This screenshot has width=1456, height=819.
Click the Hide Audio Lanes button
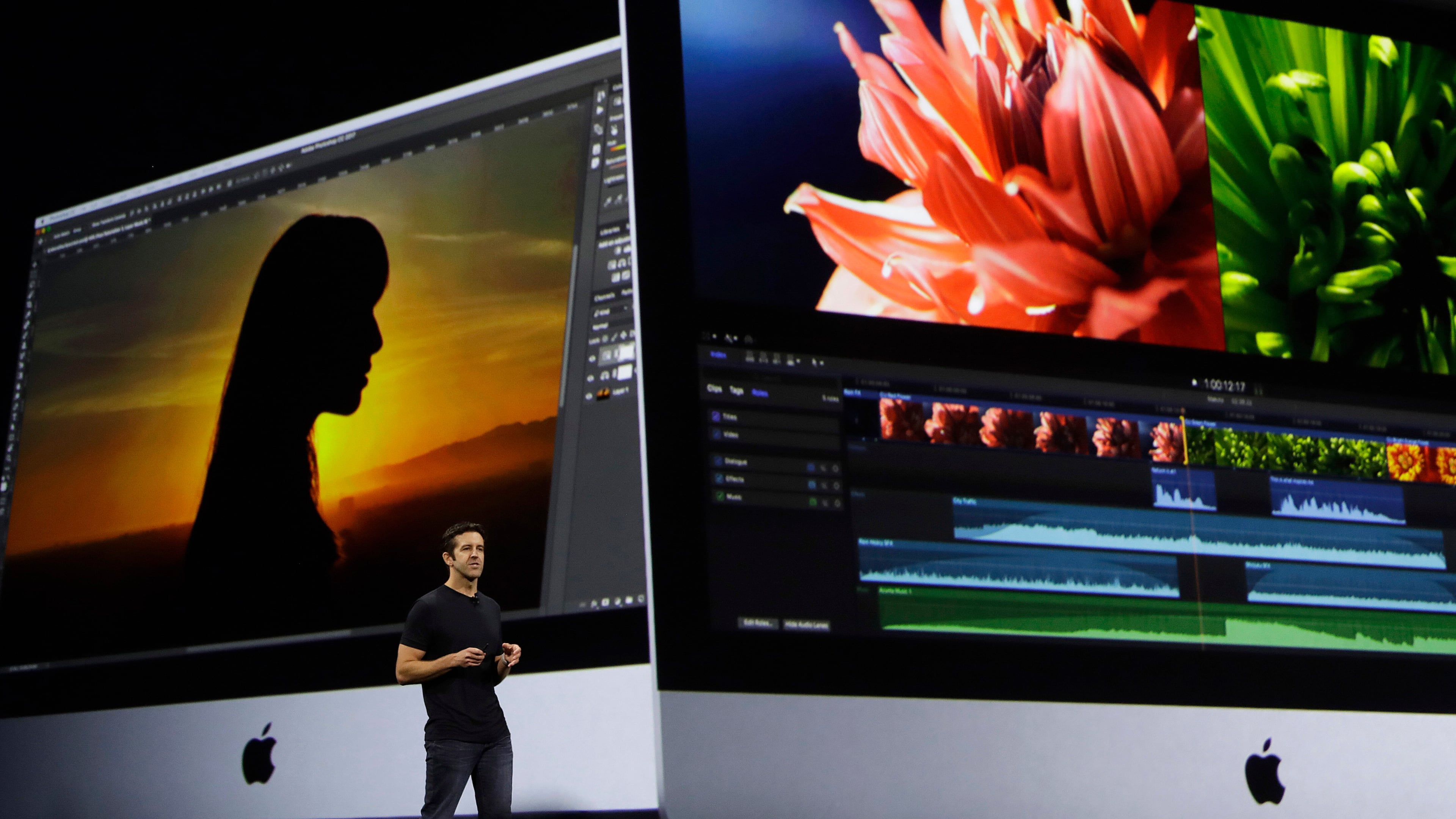(806, 625)
